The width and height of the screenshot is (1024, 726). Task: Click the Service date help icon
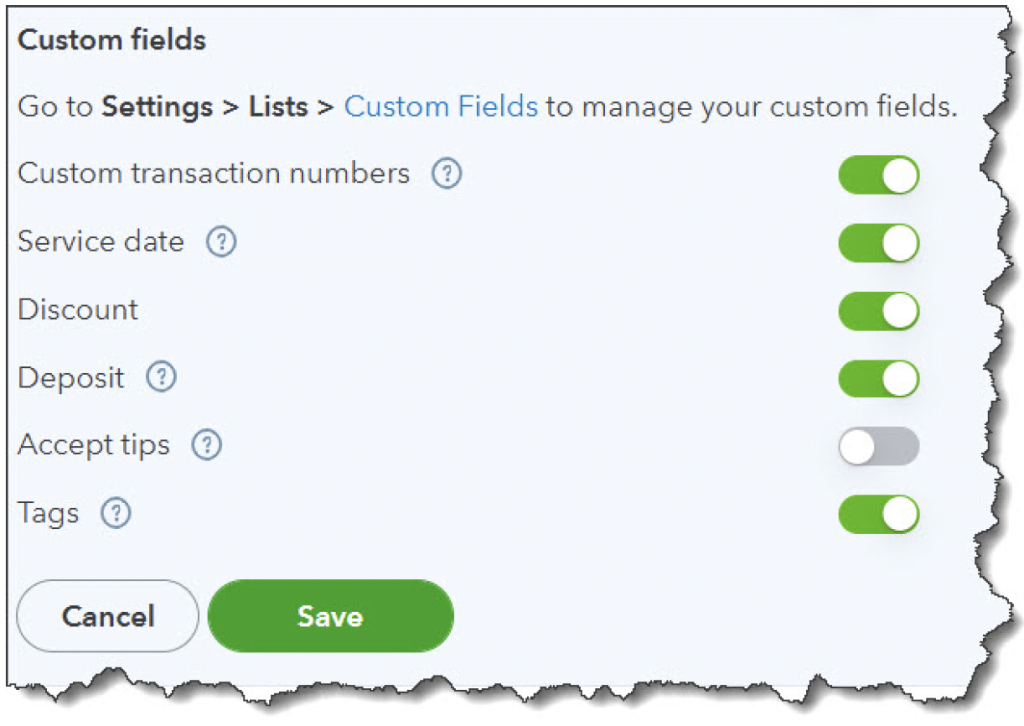221,242
